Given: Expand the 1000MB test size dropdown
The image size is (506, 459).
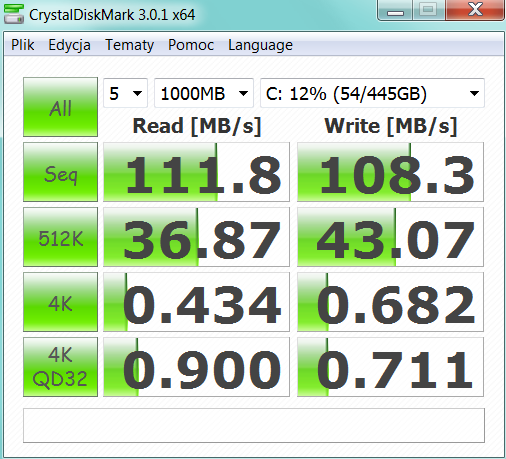Looking at the screenshot, I should coord(204,93).
